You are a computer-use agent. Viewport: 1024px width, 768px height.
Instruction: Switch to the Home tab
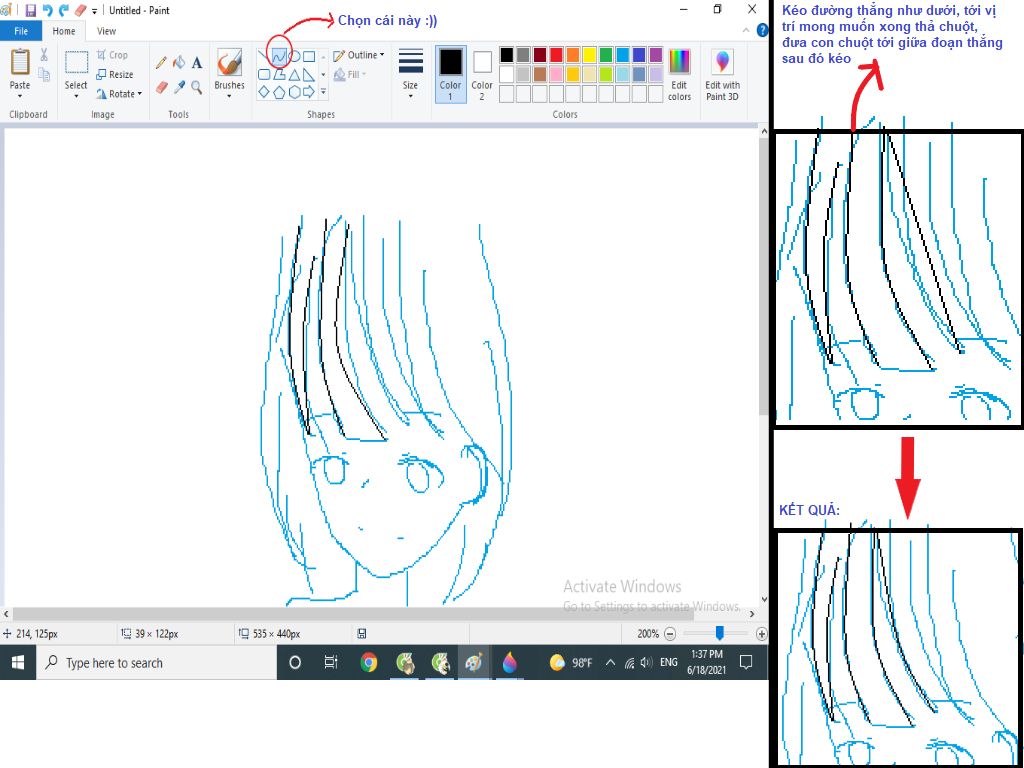(63, 31)
